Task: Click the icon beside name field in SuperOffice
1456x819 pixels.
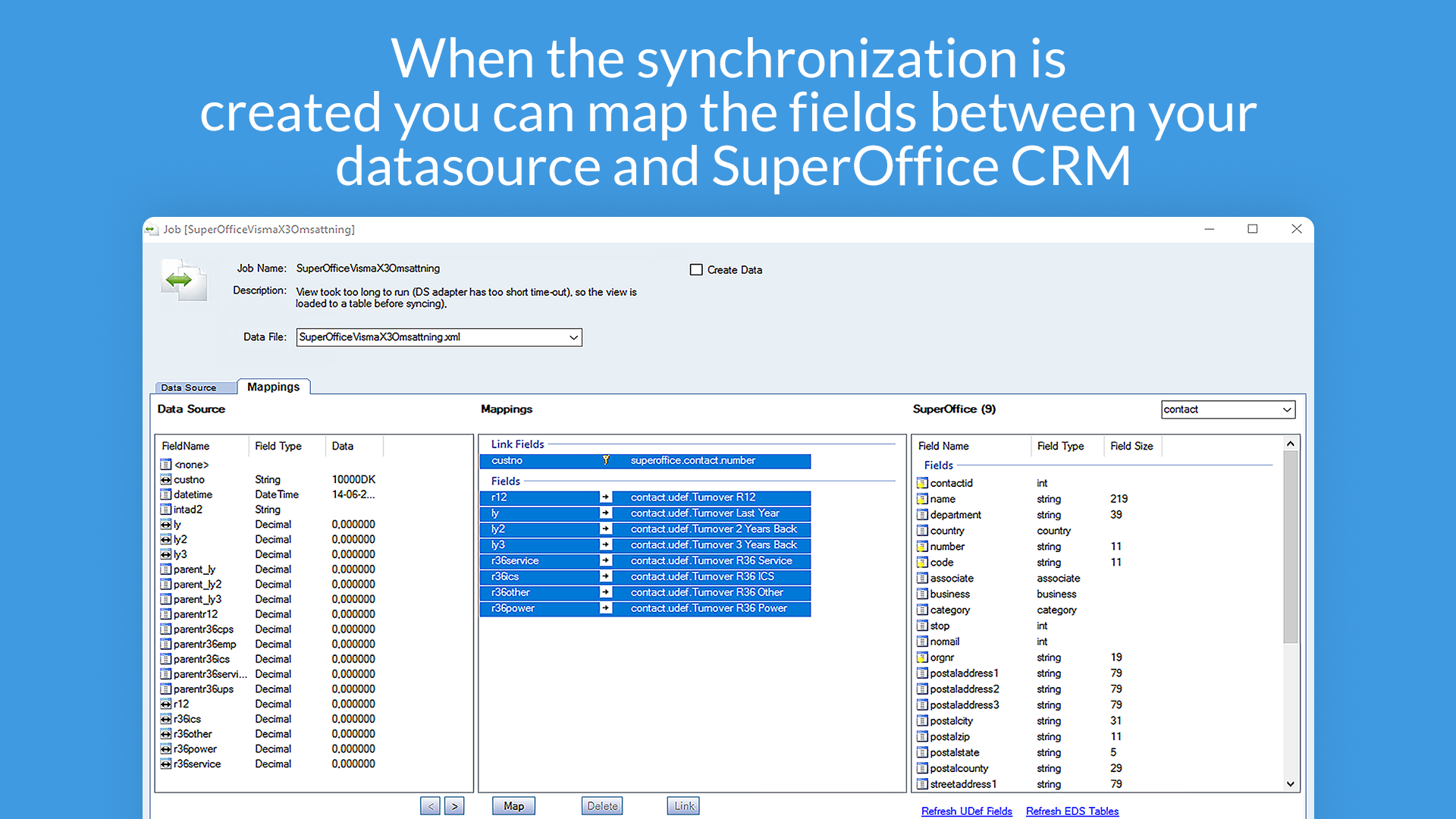Action: tap(922, 499)
